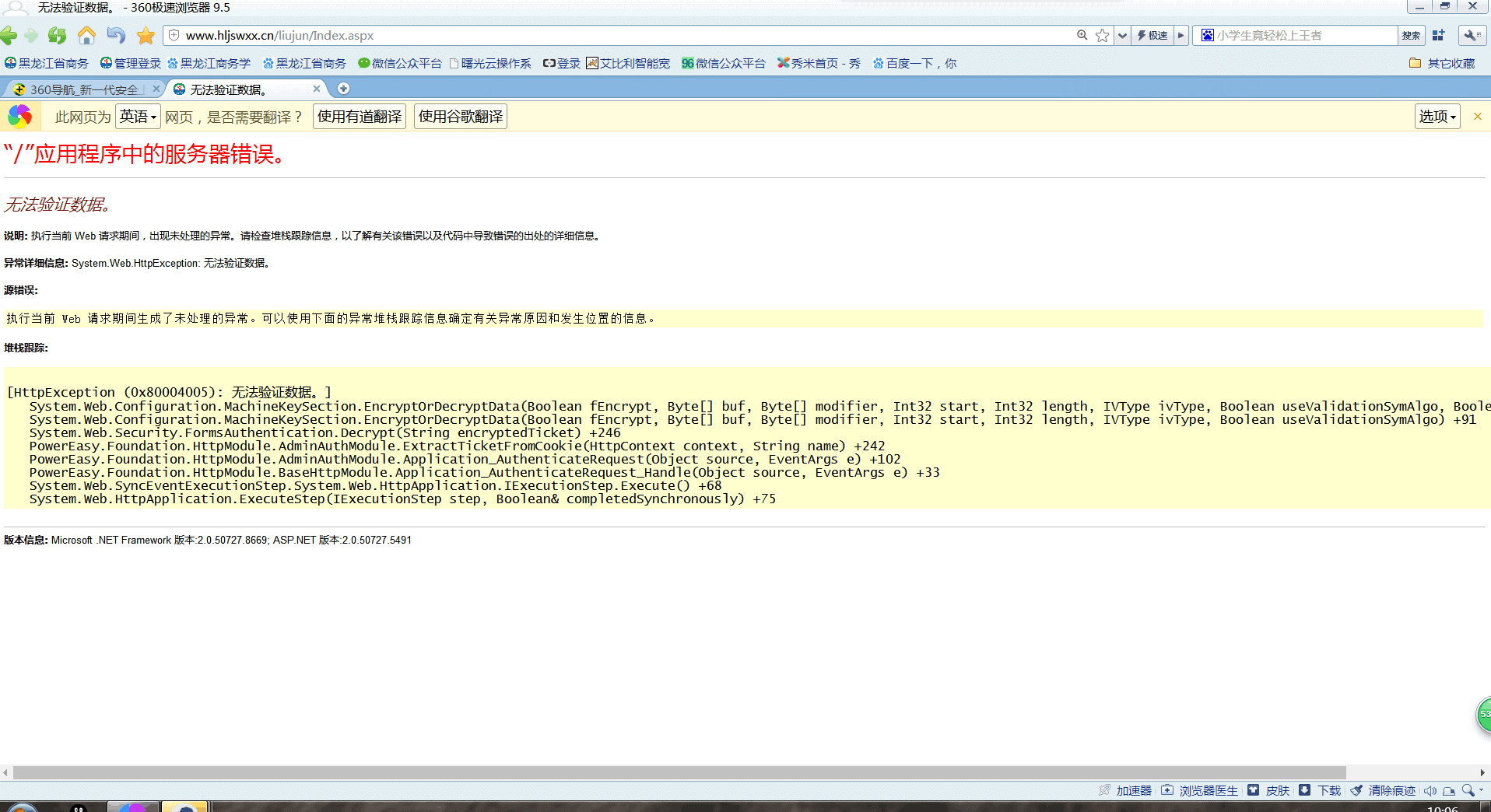Click the extensions grid plus icon
1491x812 pixels.
point(1438,36)
